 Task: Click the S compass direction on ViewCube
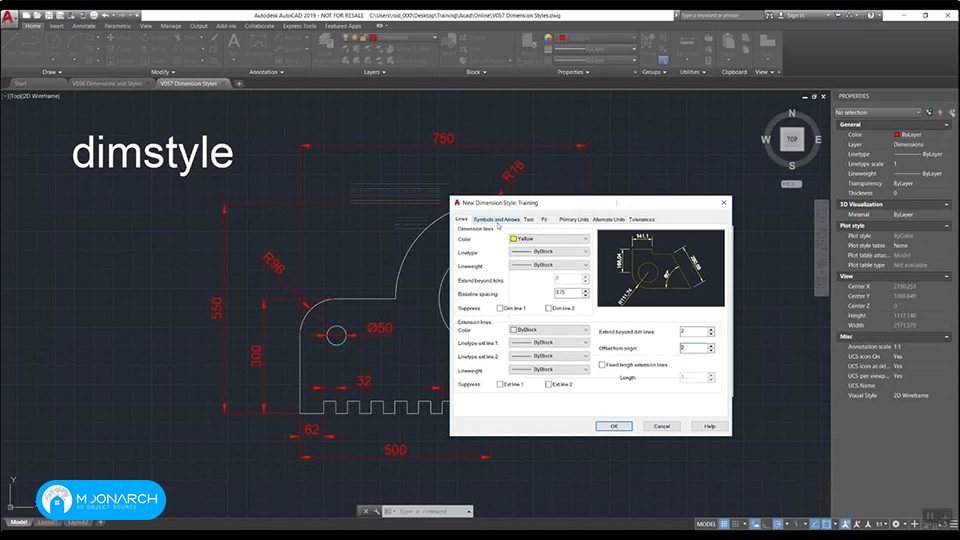(792, 166)
